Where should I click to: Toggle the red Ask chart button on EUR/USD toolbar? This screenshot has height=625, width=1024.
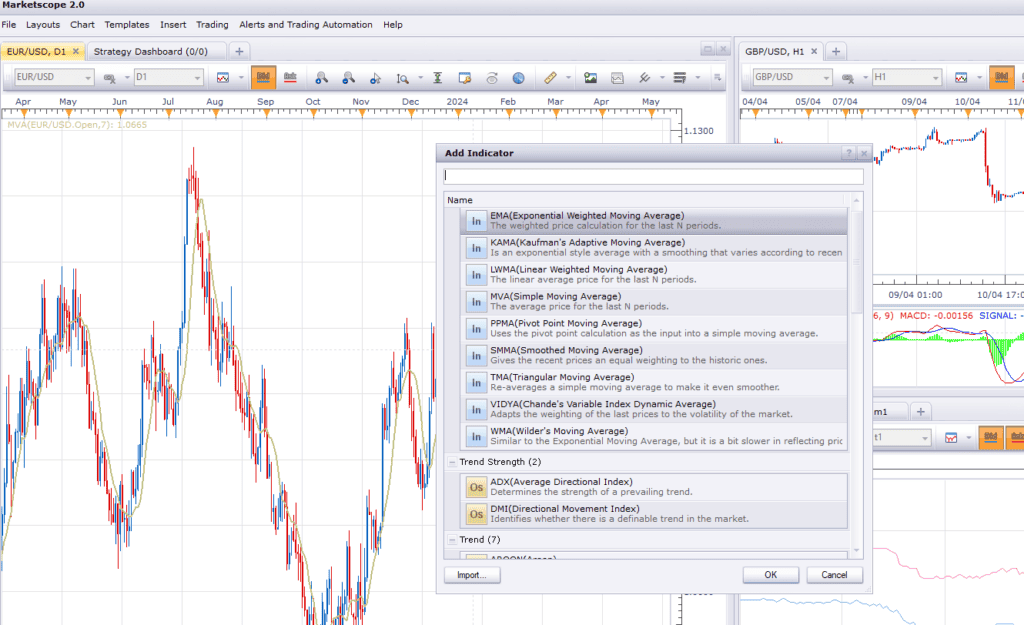pos(291,78)
